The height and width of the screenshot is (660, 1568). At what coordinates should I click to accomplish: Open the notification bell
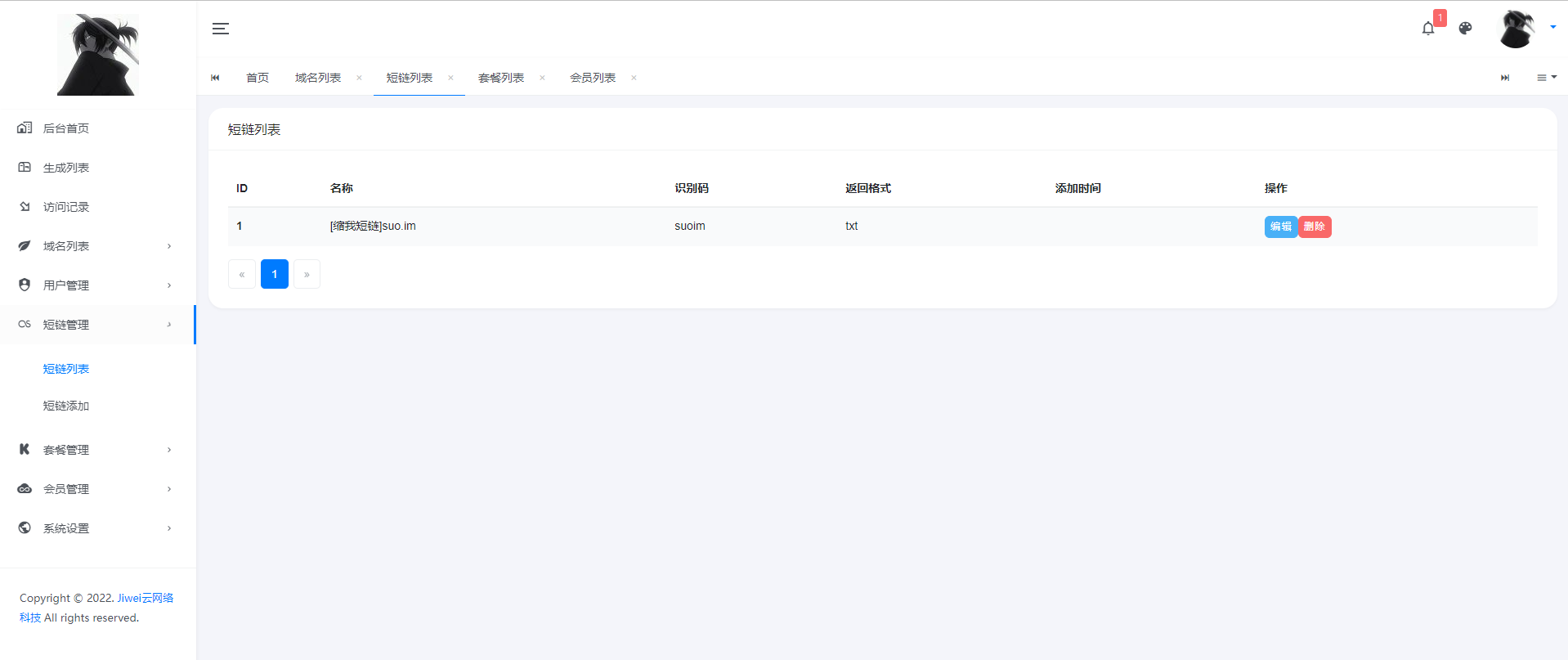[1427, 29]
